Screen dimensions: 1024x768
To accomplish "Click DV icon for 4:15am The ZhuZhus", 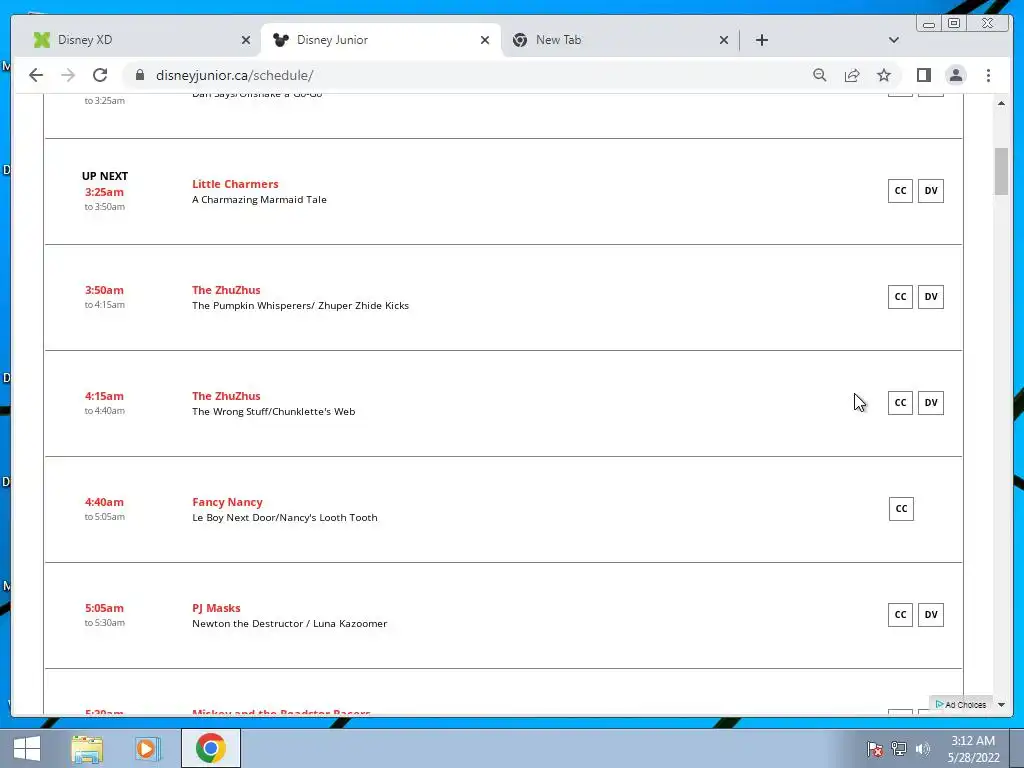I will pos(931,402).
